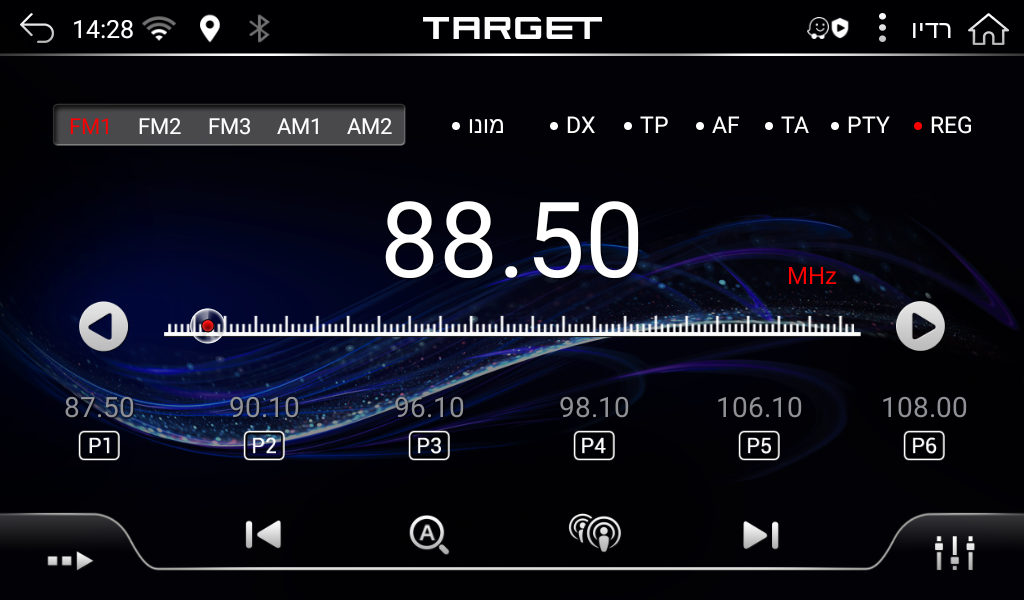The image size is (1024, 600).
Task: Go to the home screen icon
Action: click(x=988, y=29)
